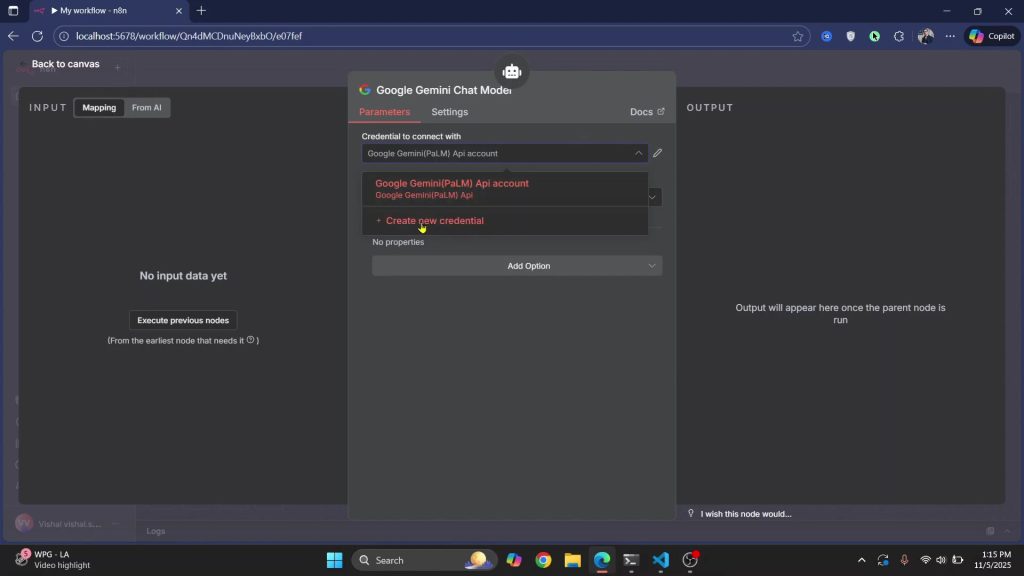Toggle input view to From AI
Image resolution: width=1024 pixels, height=576 pixels.
coord(147,108)
